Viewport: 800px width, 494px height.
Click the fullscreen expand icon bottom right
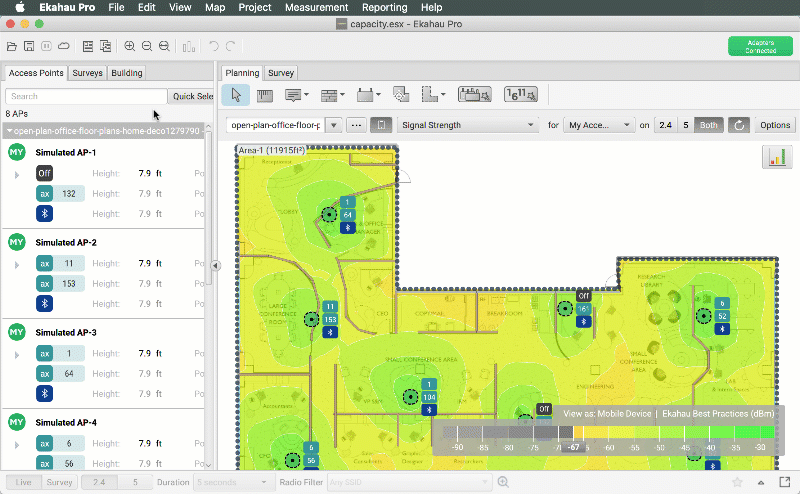(785, 482)
